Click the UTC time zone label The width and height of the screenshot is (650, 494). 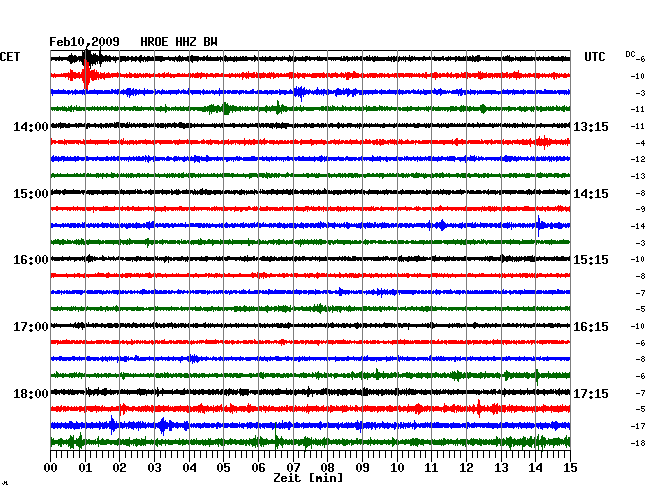pos(594,57)
